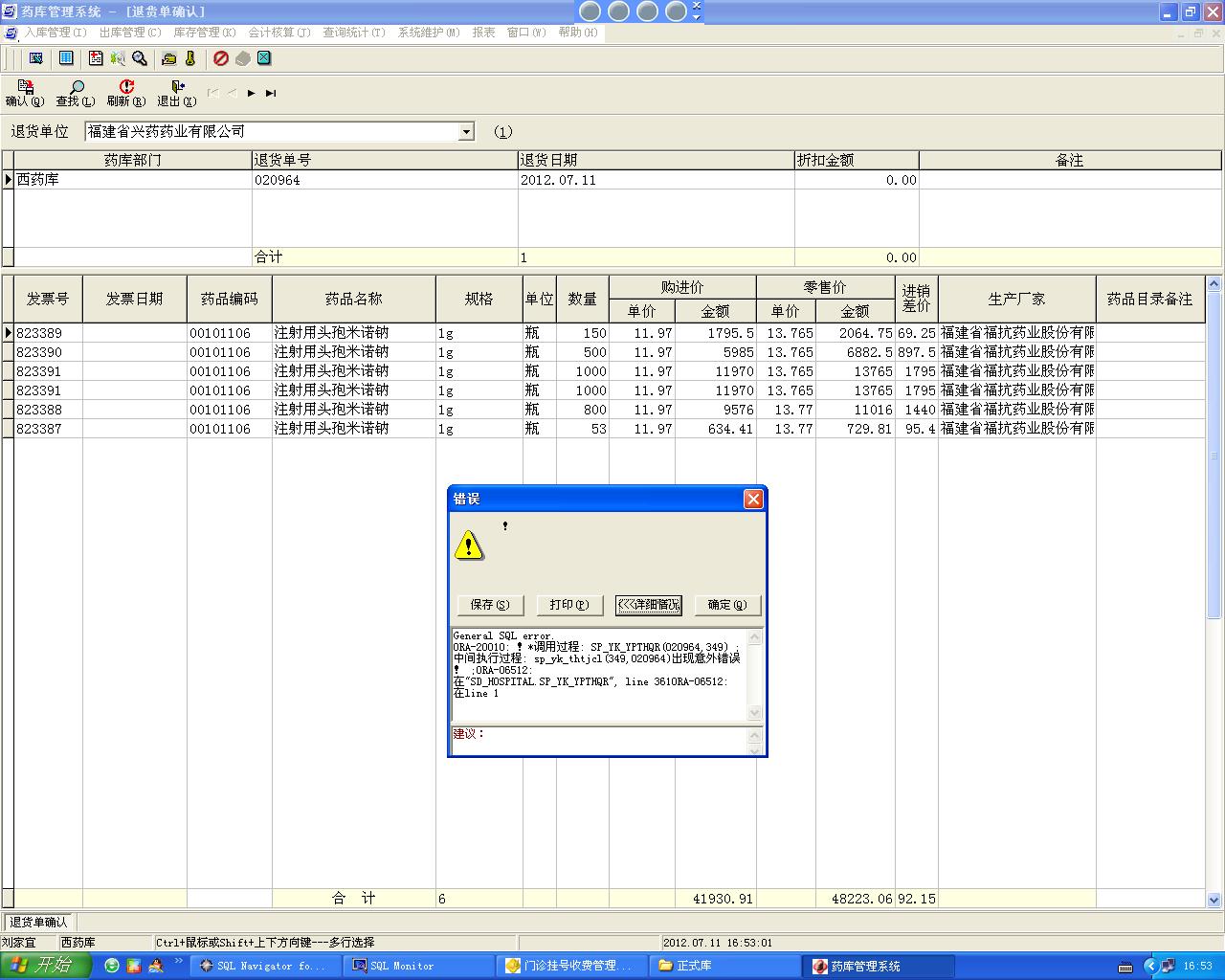This screenshot has height=980, width=1225.
Task: Click the 退出 exit door icon
Action: (x=177, y=93)
